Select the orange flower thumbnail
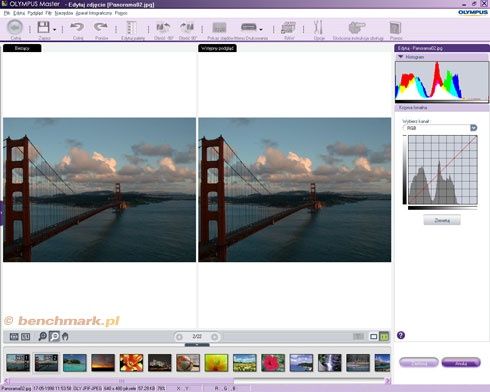Screen dimensions: 490x392 pyautogui.click(x=131, y=363)
